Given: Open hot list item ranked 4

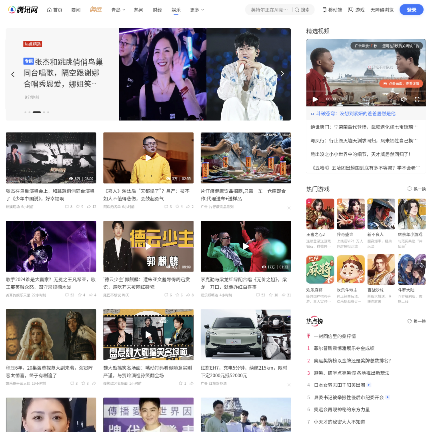Looking at the screenshot, I should (339, 385).
